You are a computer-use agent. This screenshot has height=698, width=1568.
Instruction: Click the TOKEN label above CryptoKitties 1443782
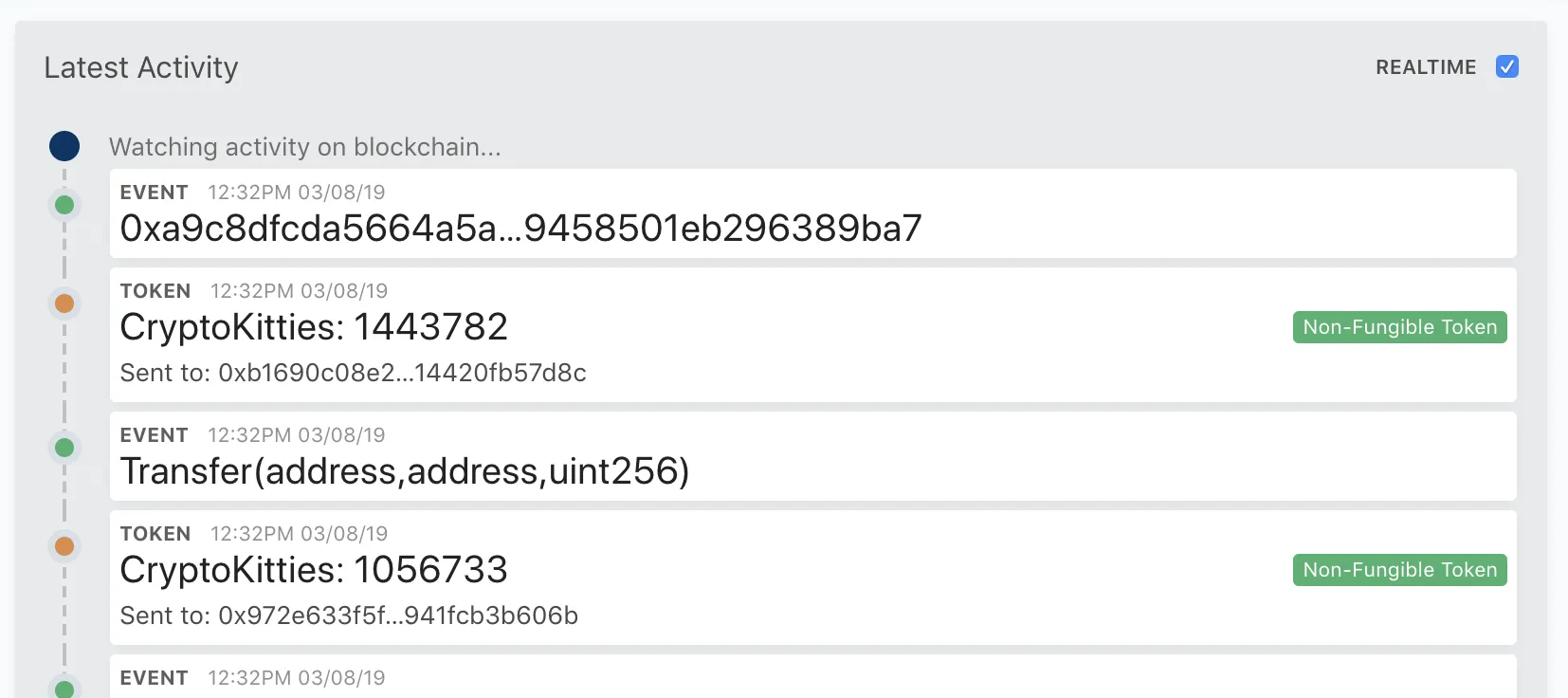click(155, 291)
